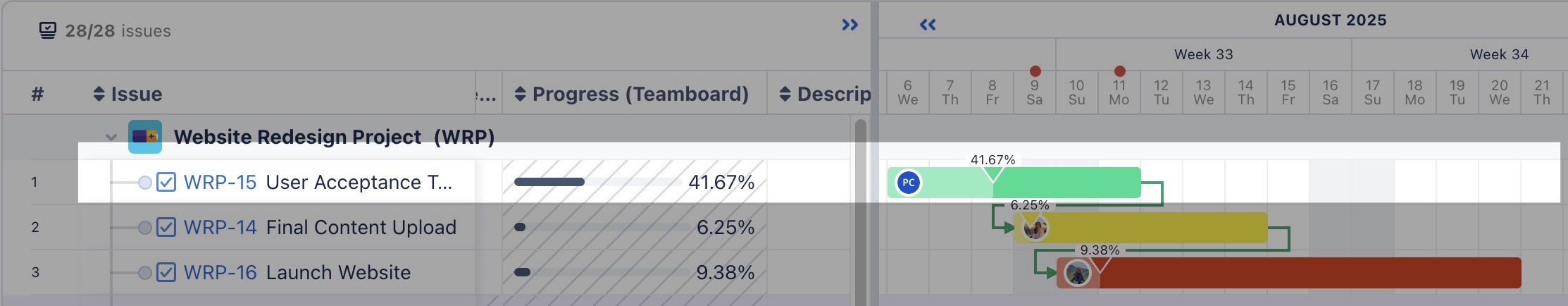
Task: Click the PC assignee avatar on WRP-15 bar
Action: (x=909, y=183)
